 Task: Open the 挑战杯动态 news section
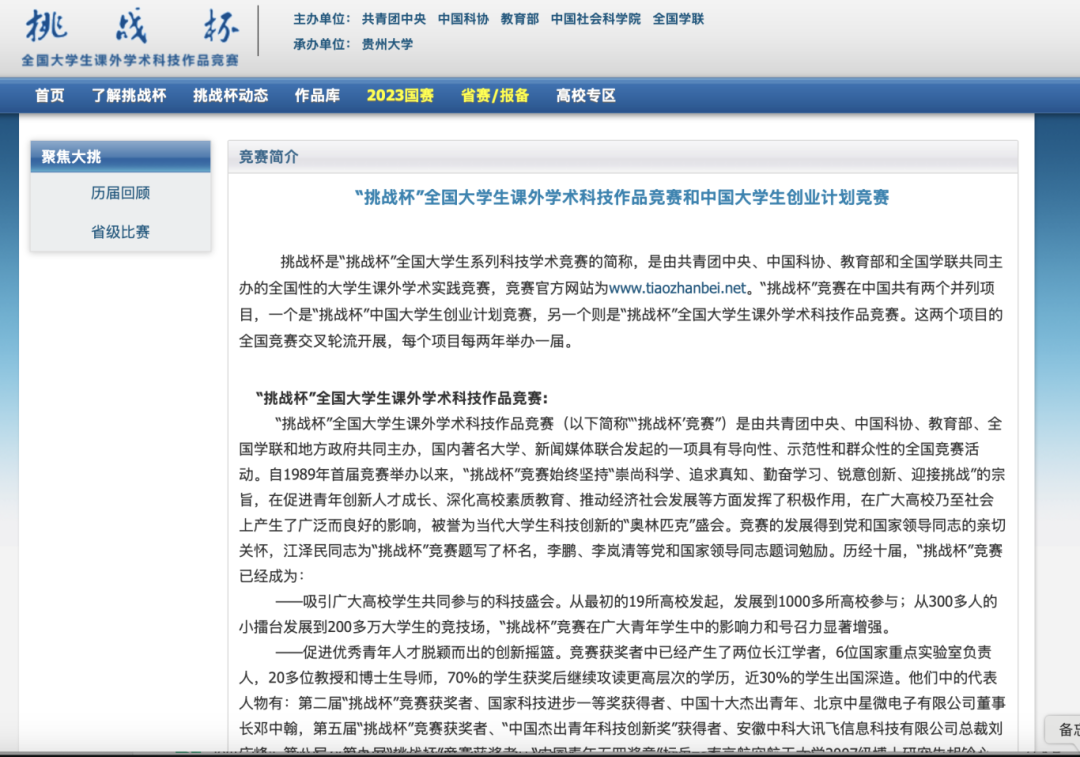click(x=230, y=96)
